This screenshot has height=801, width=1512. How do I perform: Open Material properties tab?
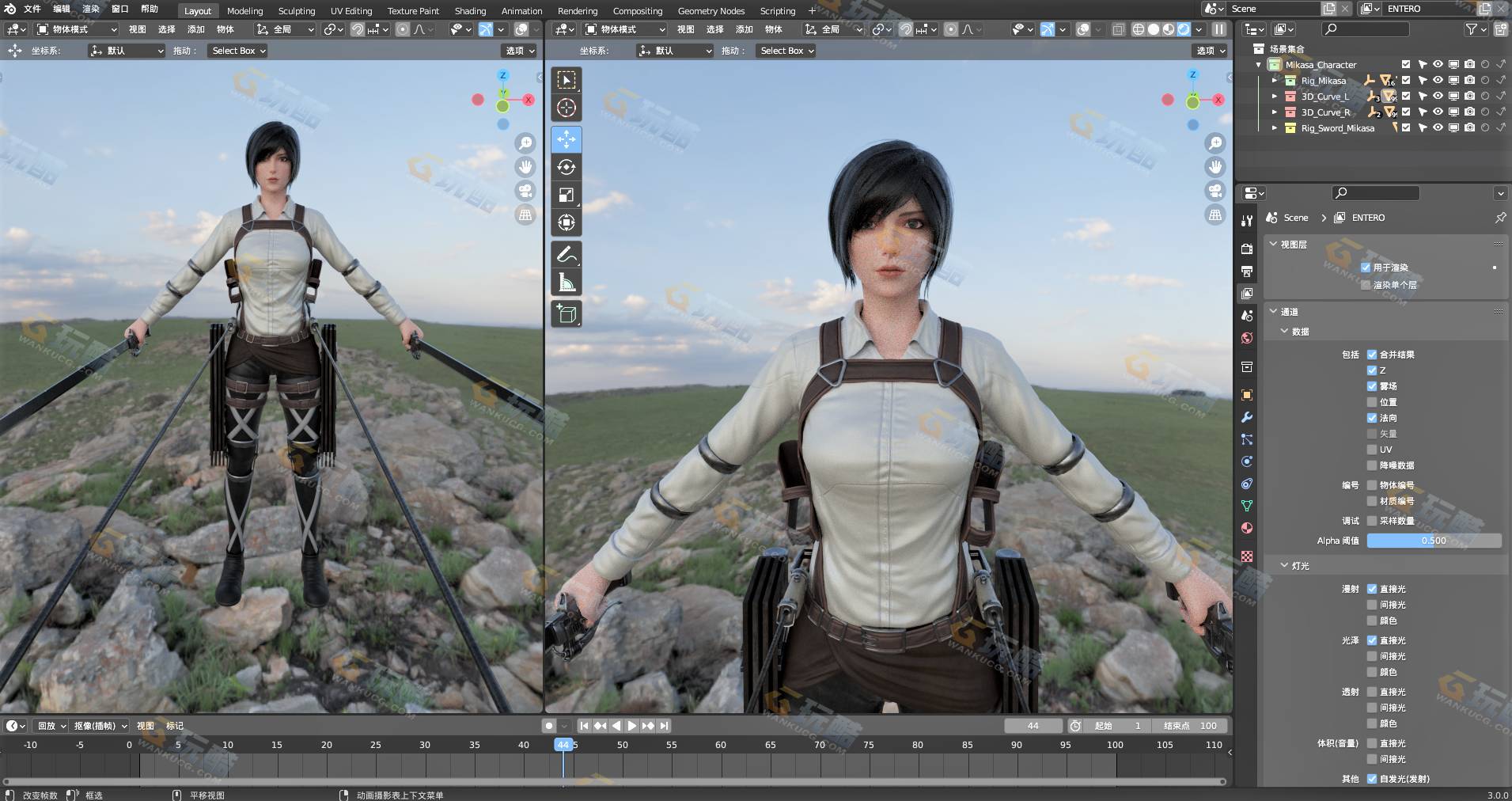point(1247,528)
